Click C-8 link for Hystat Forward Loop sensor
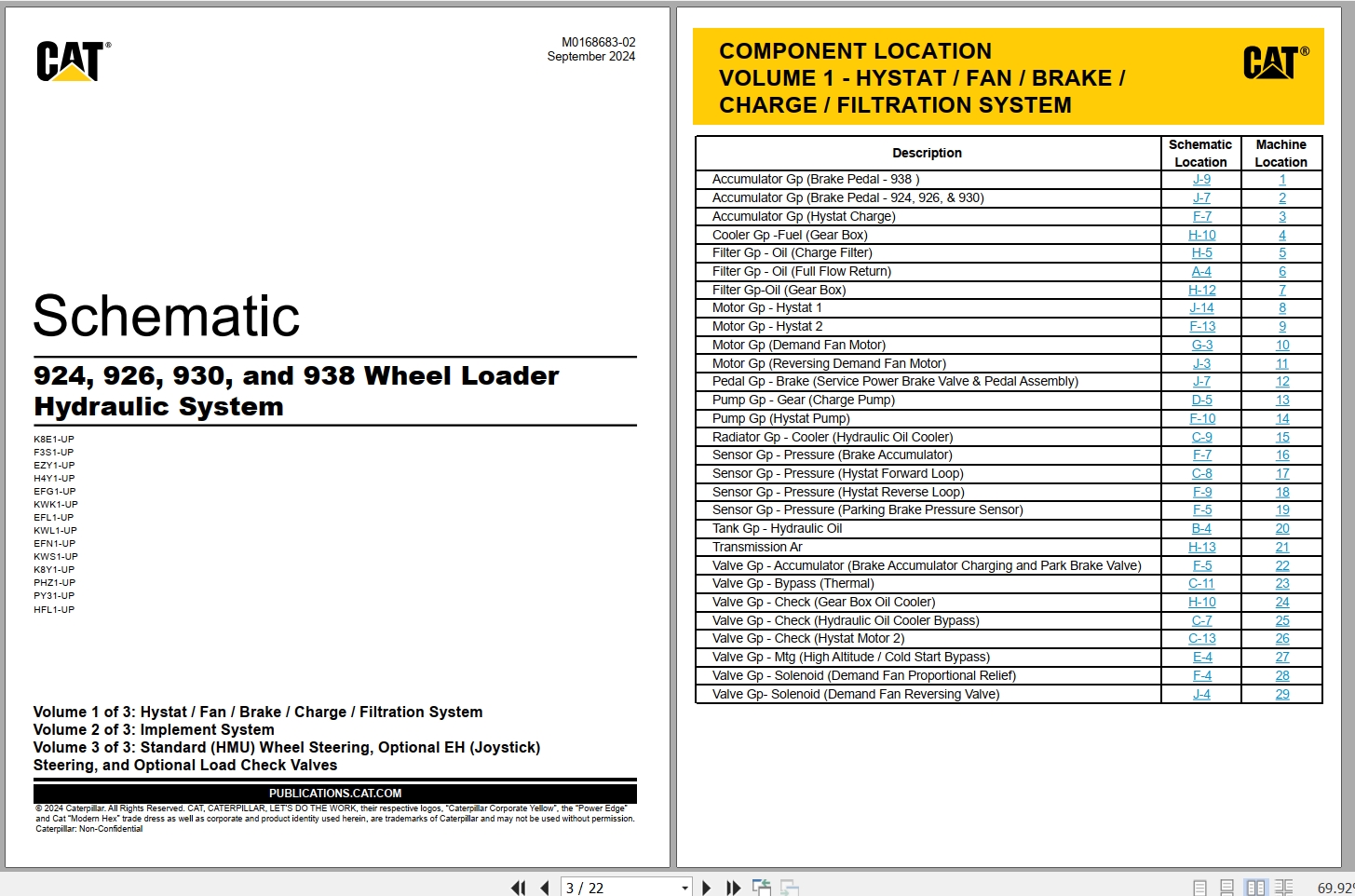 [1202, 473]
